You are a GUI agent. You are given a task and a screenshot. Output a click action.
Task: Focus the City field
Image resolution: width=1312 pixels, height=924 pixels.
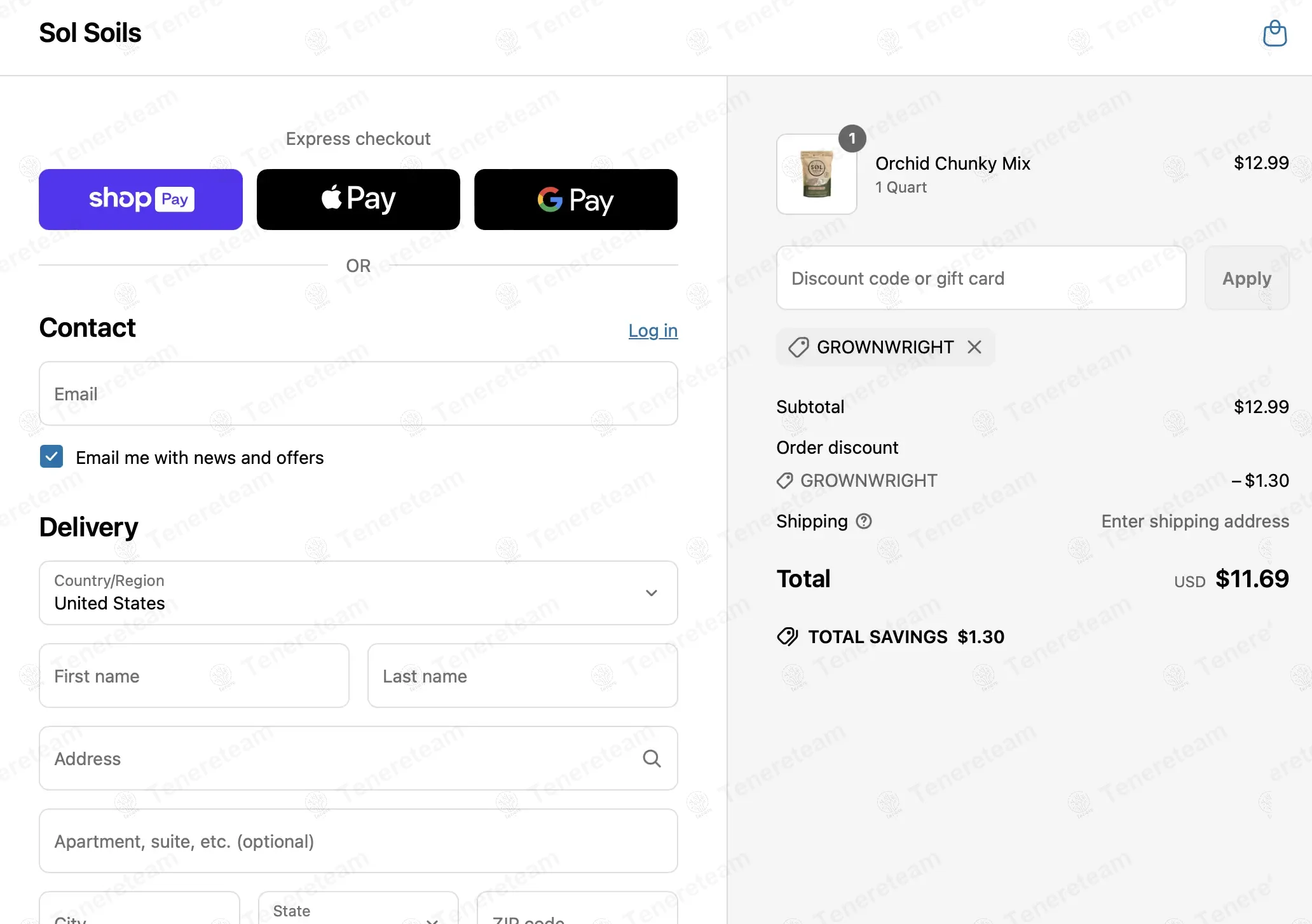click(139, 908)
